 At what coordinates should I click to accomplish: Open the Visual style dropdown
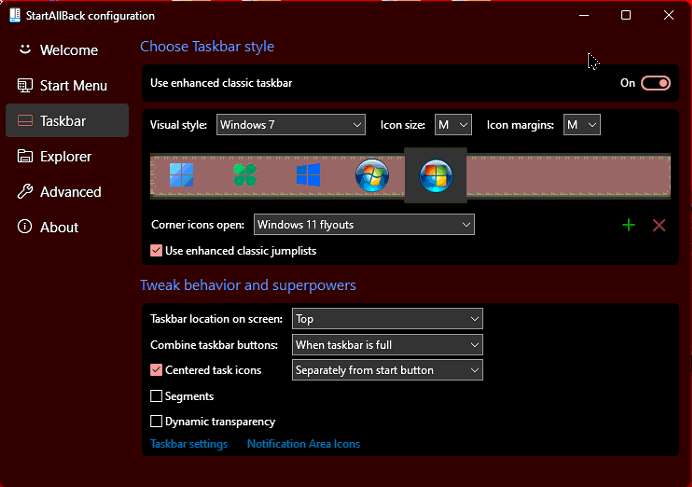pyautogui.click(x=290, y=125)
